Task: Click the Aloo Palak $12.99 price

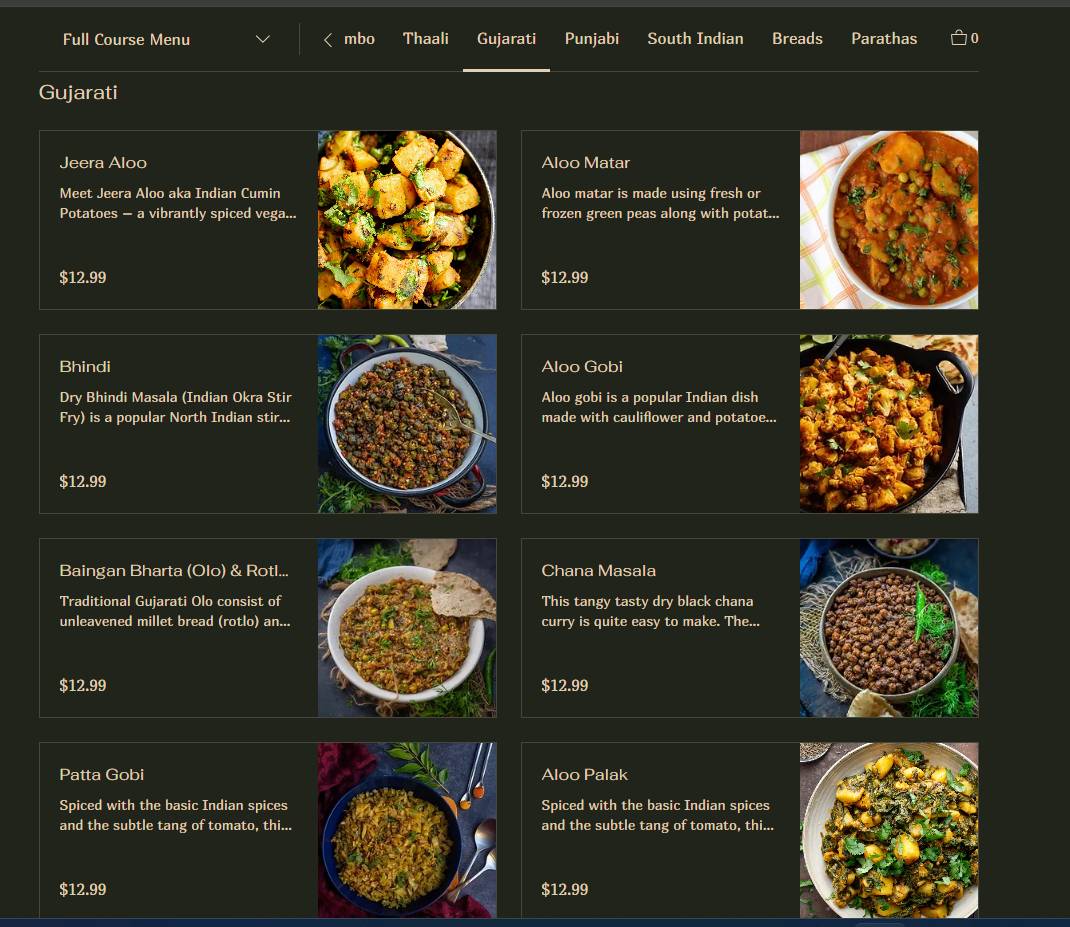Action: pos(564,889)
